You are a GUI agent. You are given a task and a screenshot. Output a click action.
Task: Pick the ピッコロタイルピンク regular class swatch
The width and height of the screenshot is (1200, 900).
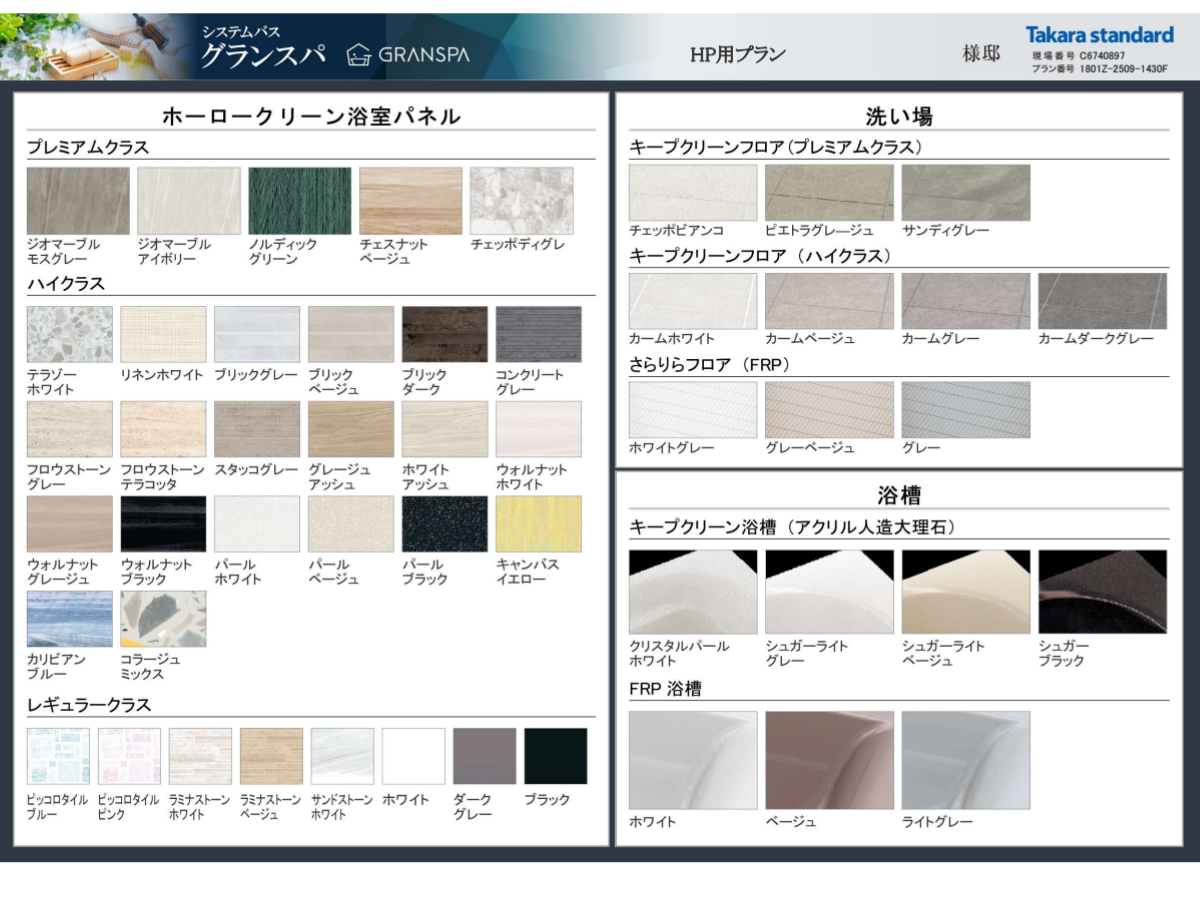pyautogui.click(x=128, y=756)
